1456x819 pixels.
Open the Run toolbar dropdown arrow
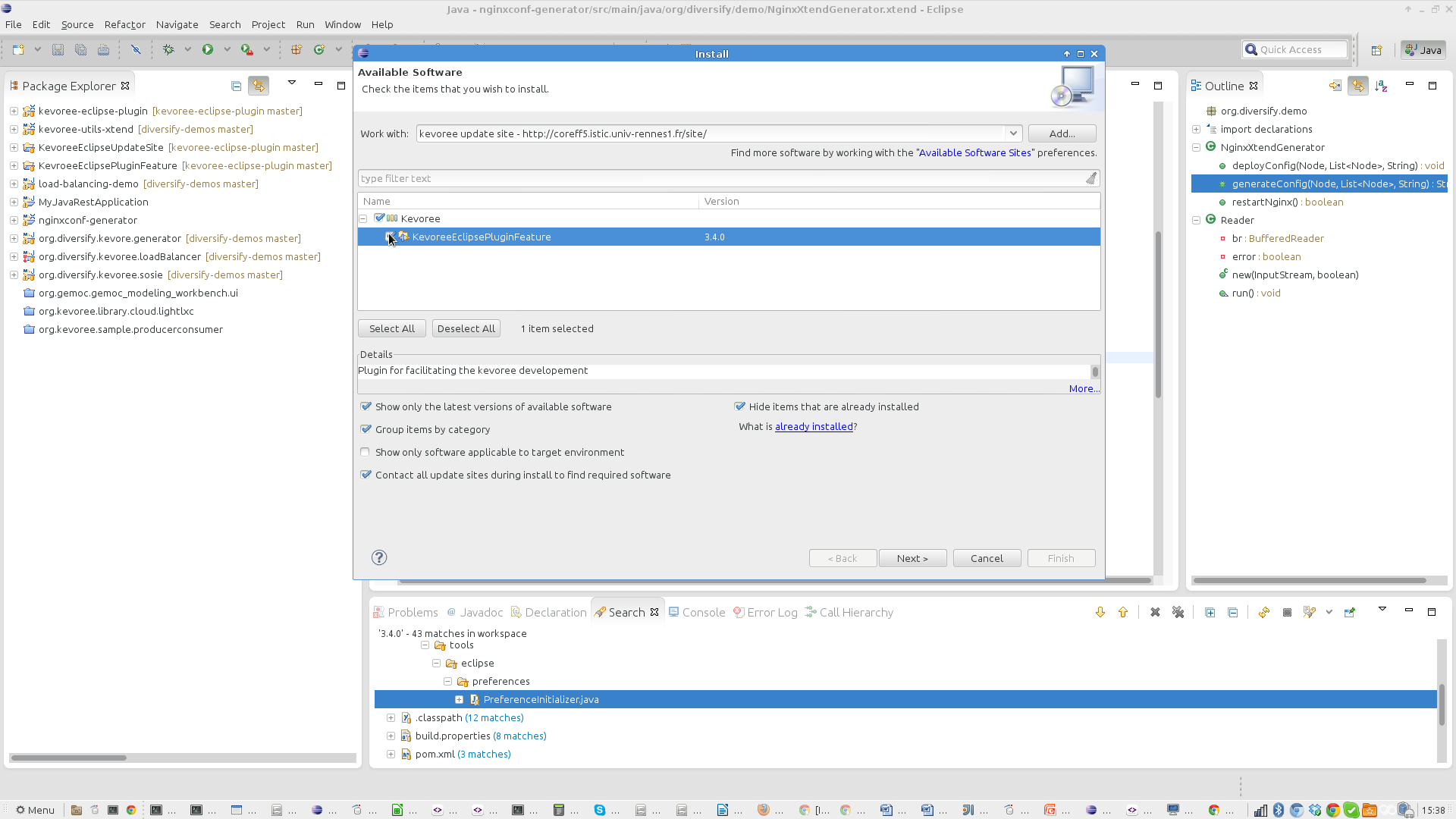pyautogui.click(x=227, y=49)
